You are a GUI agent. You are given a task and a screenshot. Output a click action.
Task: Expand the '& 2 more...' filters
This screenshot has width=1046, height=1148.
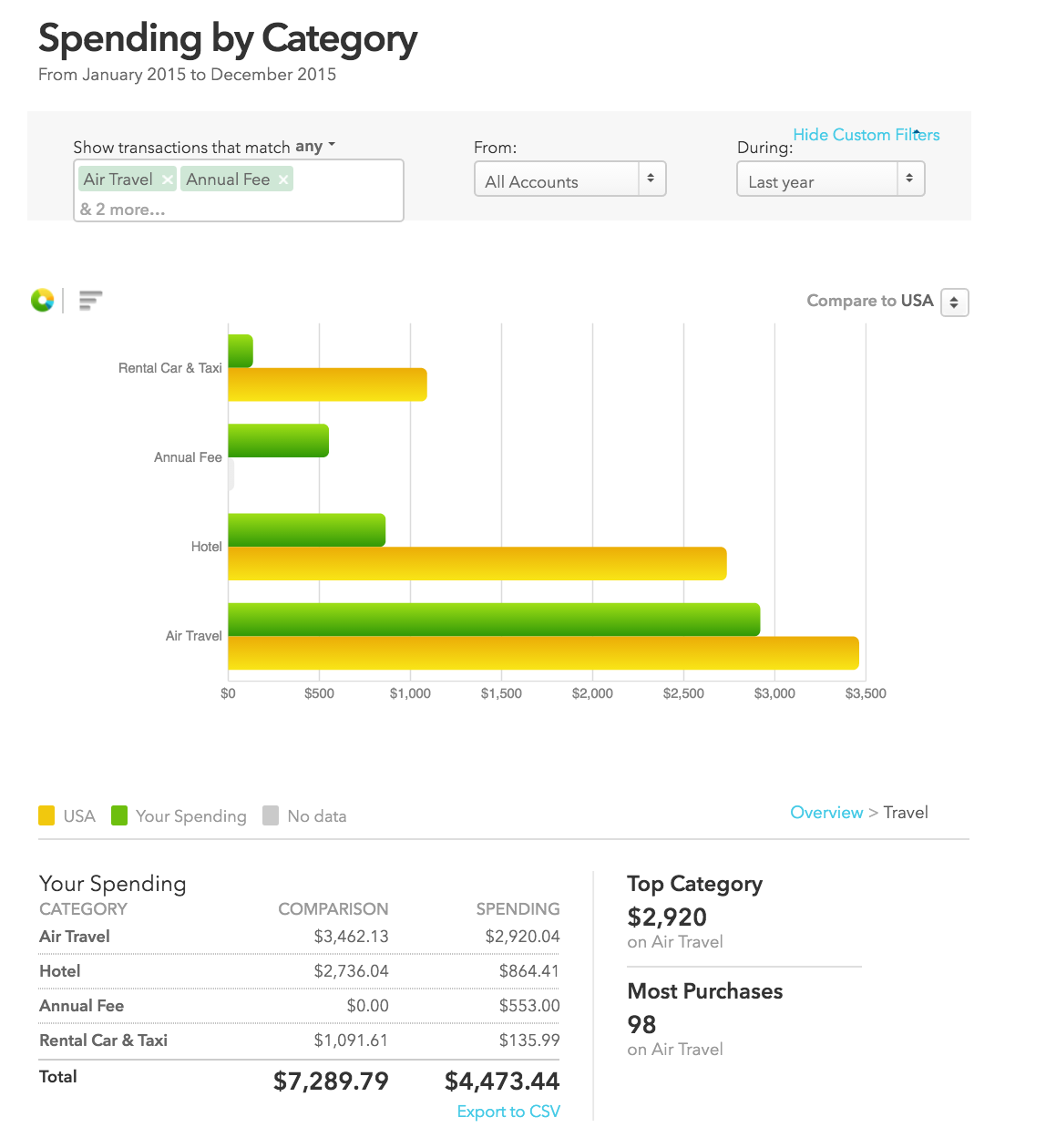pos(123,210)
